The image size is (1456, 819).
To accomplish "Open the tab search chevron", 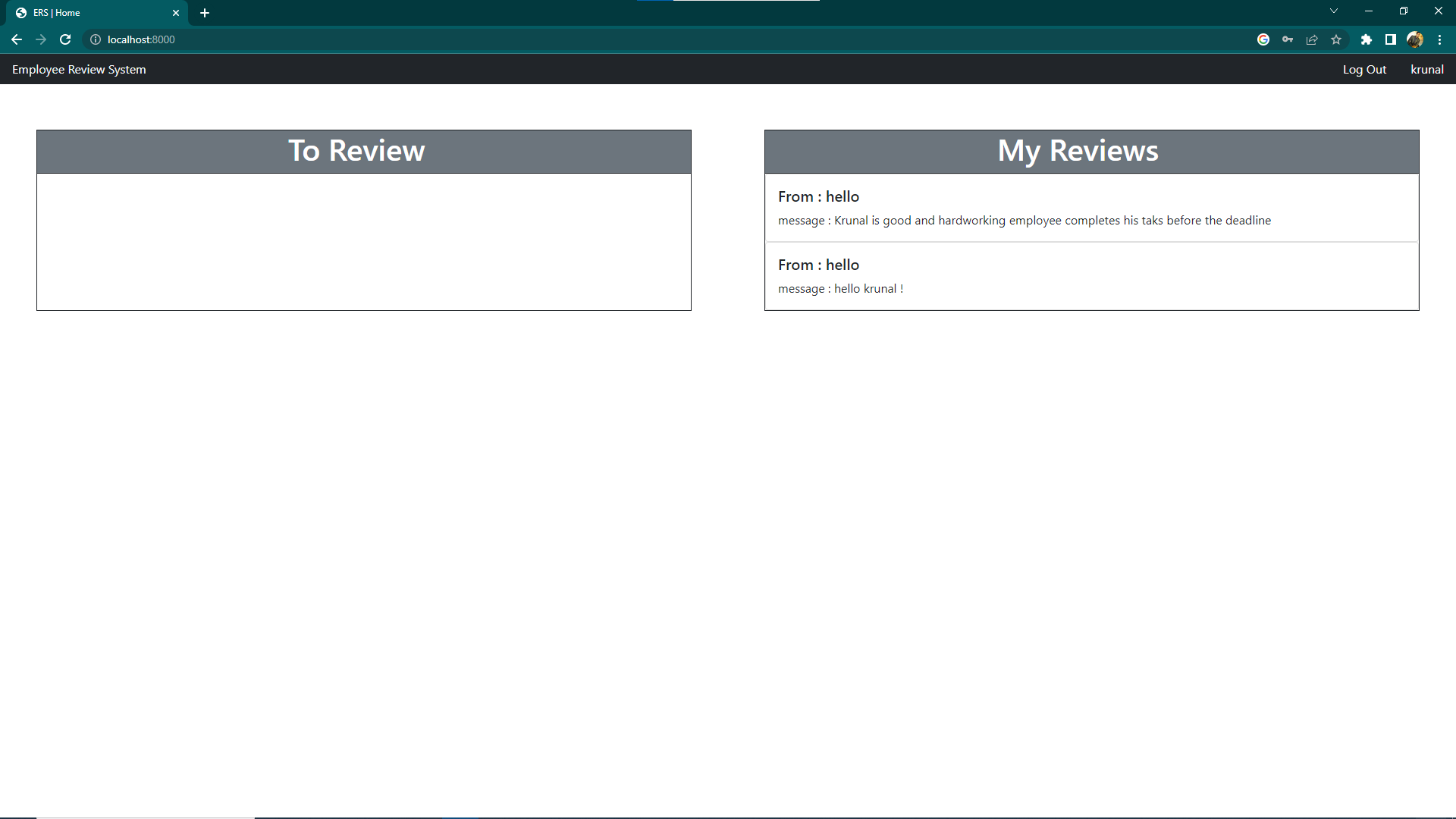I will (x=1334, y=11).
